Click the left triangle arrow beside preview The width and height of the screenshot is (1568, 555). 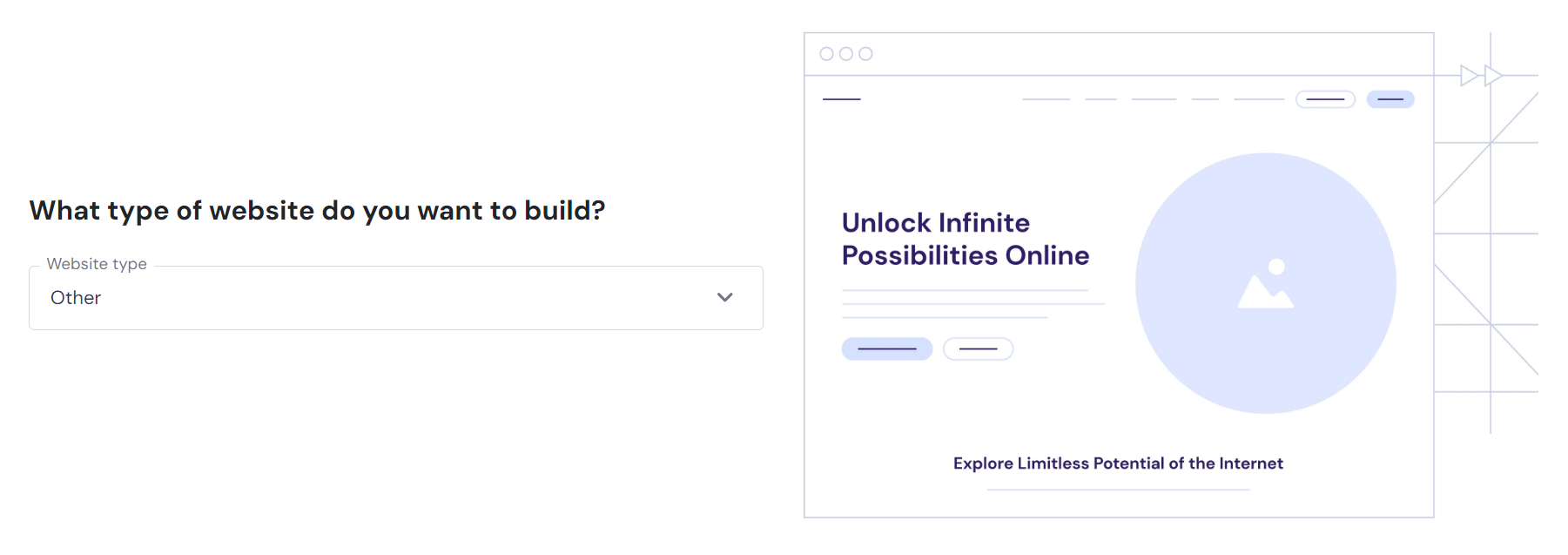tap(1469, 76)
